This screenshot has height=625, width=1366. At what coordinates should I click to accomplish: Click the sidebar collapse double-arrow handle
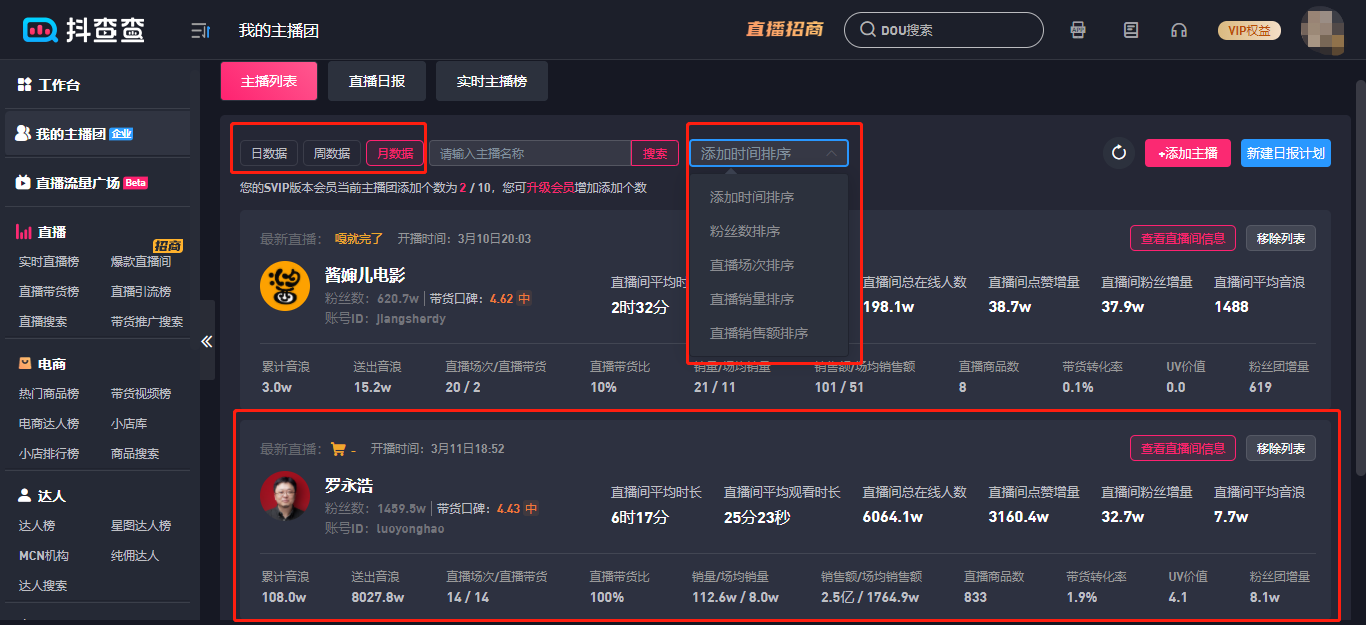(207, 341)
